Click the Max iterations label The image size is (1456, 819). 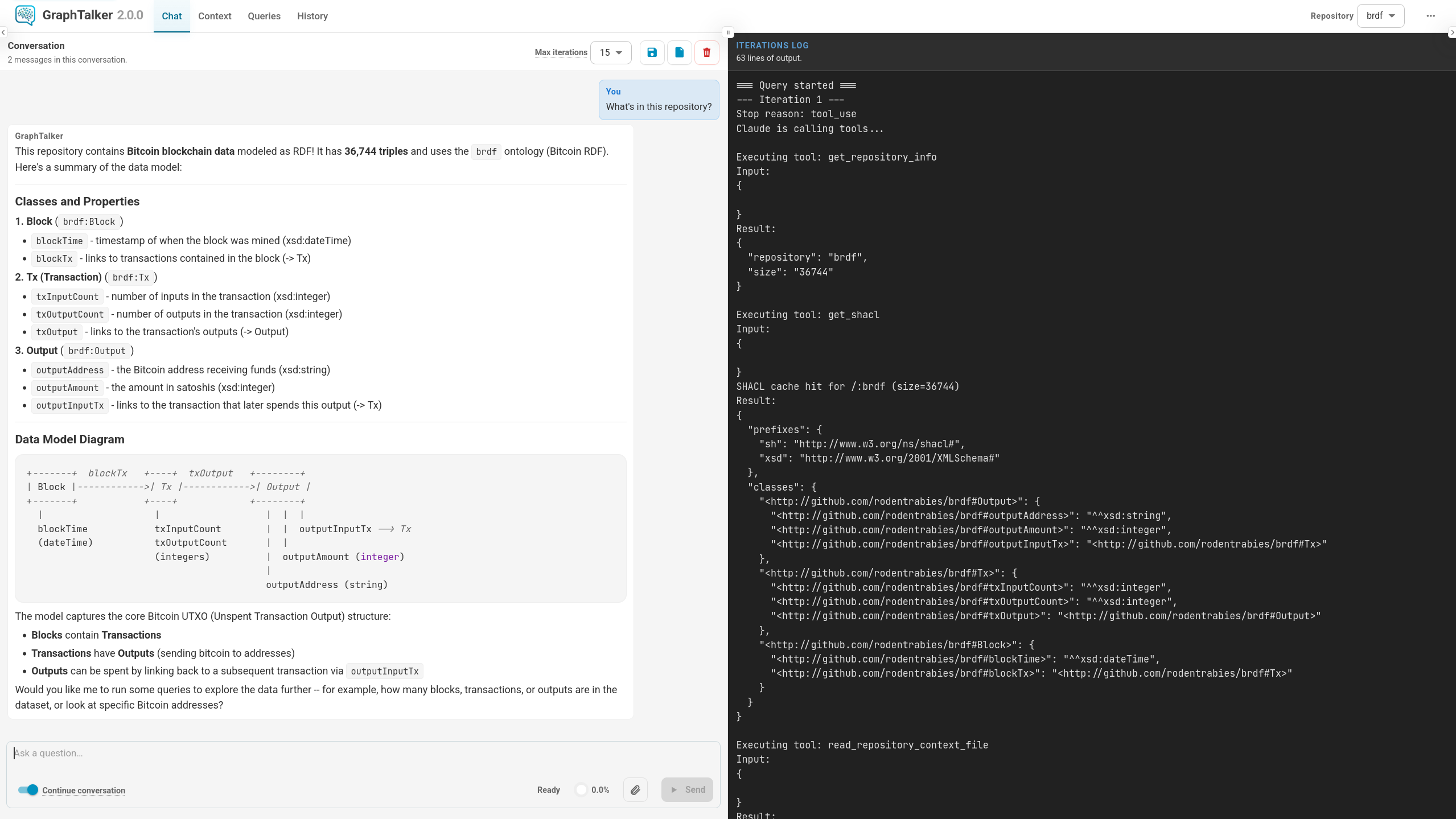coord(561,52)
